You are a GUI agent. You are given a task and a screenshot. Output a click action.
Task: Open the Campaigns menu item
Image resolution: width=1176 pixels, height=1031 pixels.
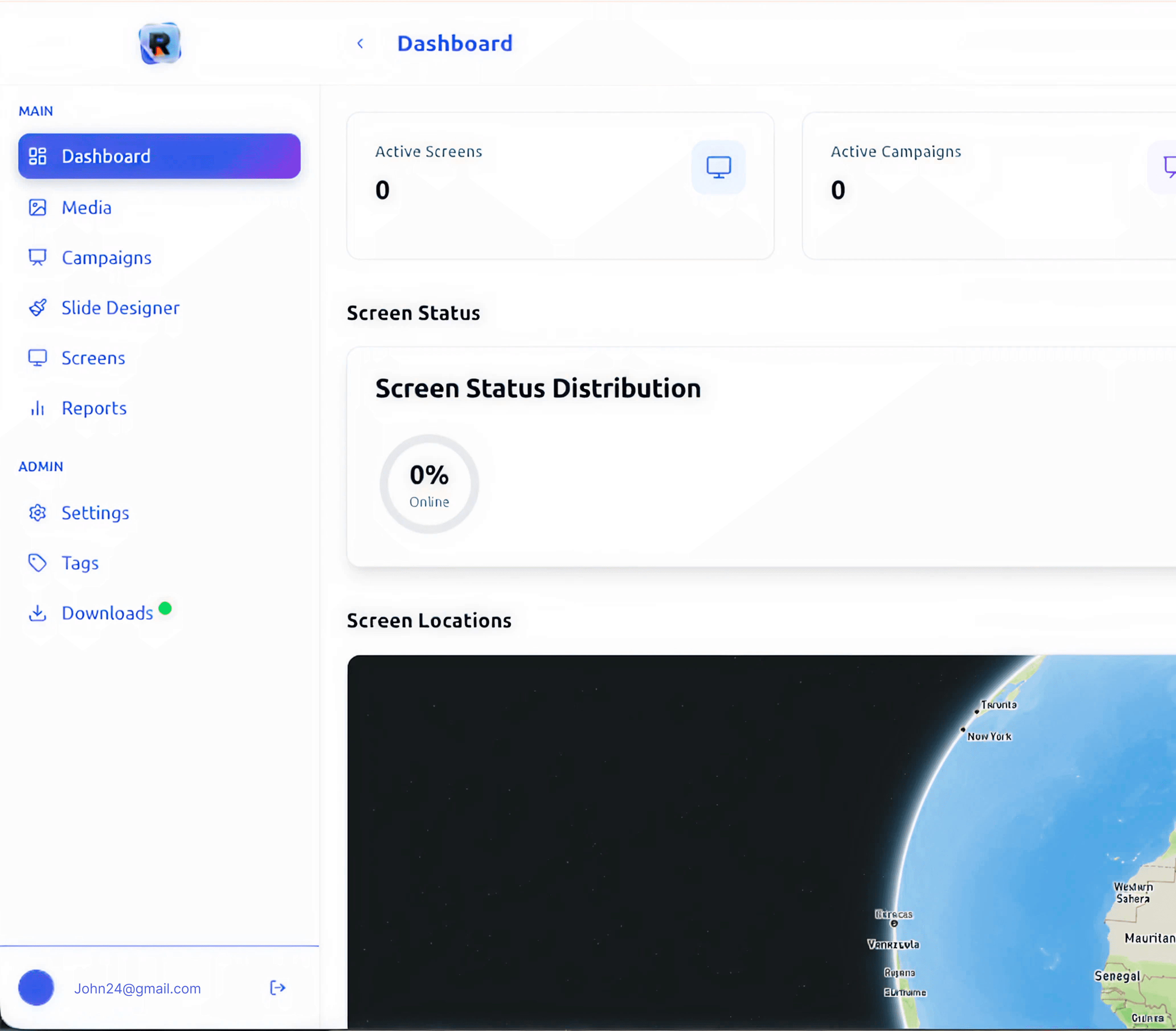tap(107, 257)
